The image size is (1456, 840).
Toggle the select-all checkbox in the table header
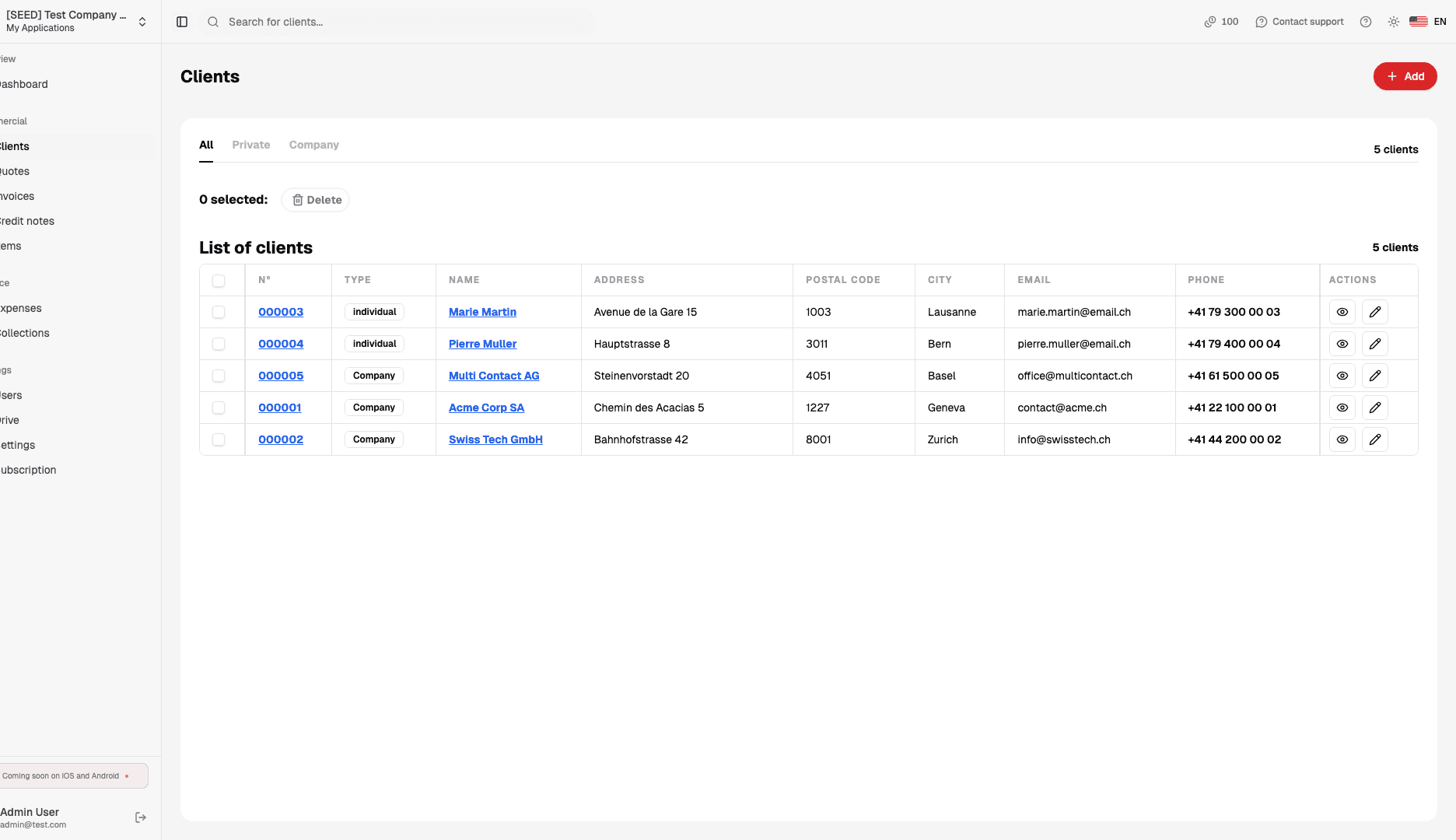click(219, 280)
